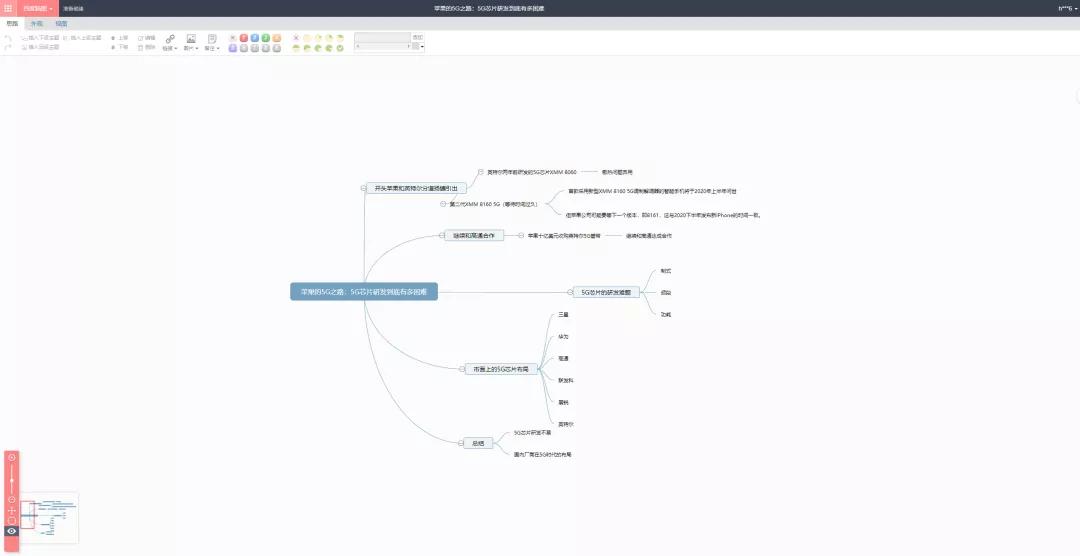Click the 编辑 edit button
1080x556 pixels.
pos(146,38)
